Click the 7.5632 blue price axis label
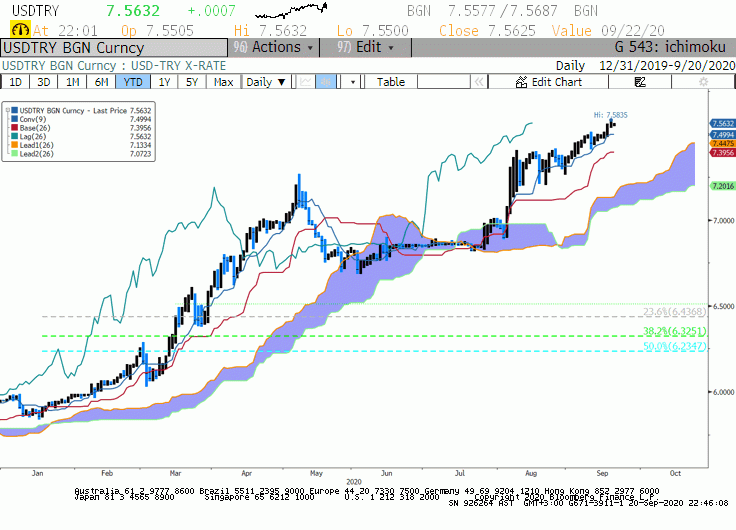Image resolution: width=736 pixels, height=530 pixels. click(x=722, y=123)
